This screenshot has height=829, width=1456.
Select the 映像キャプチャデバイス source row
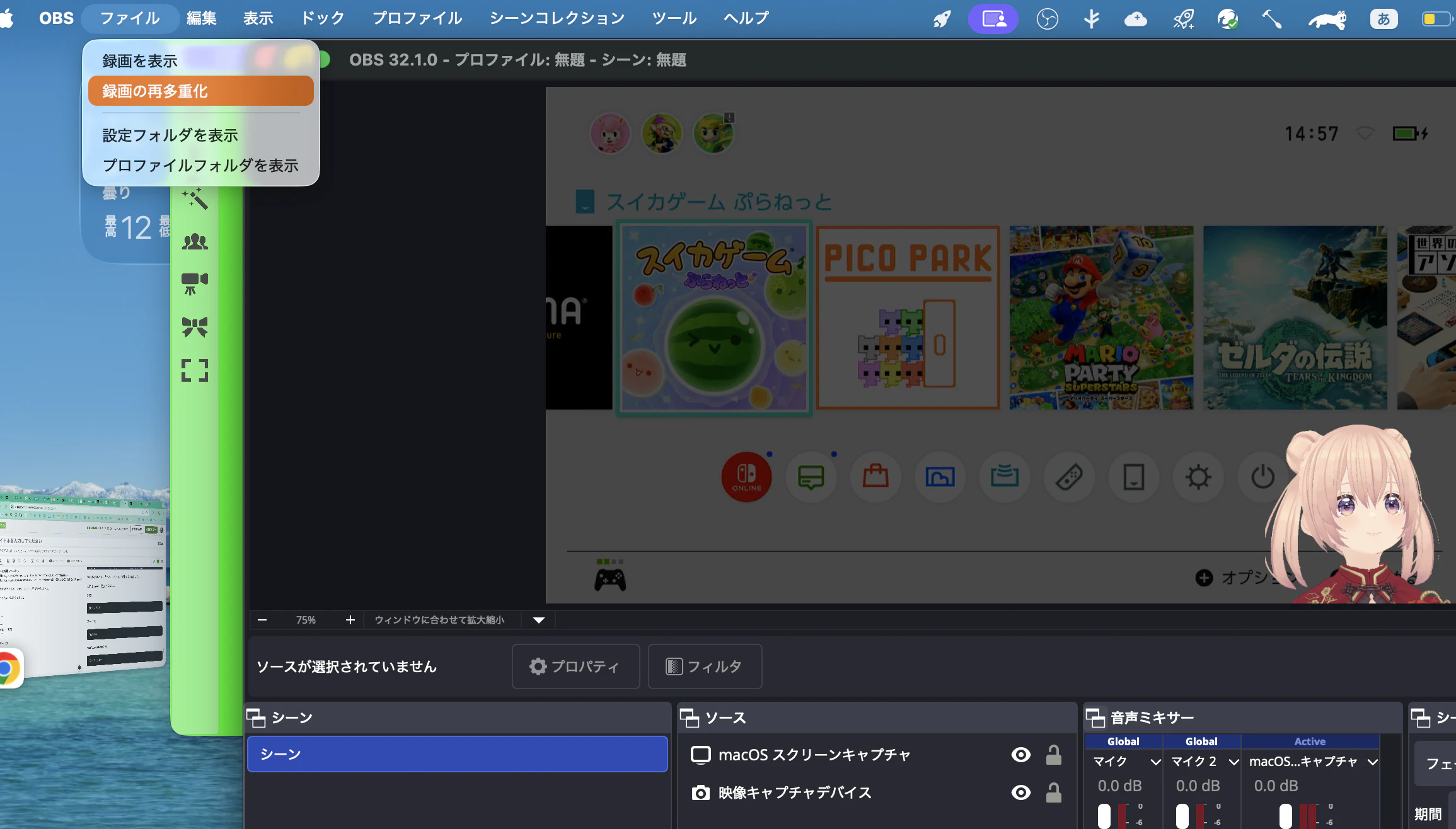877,792
